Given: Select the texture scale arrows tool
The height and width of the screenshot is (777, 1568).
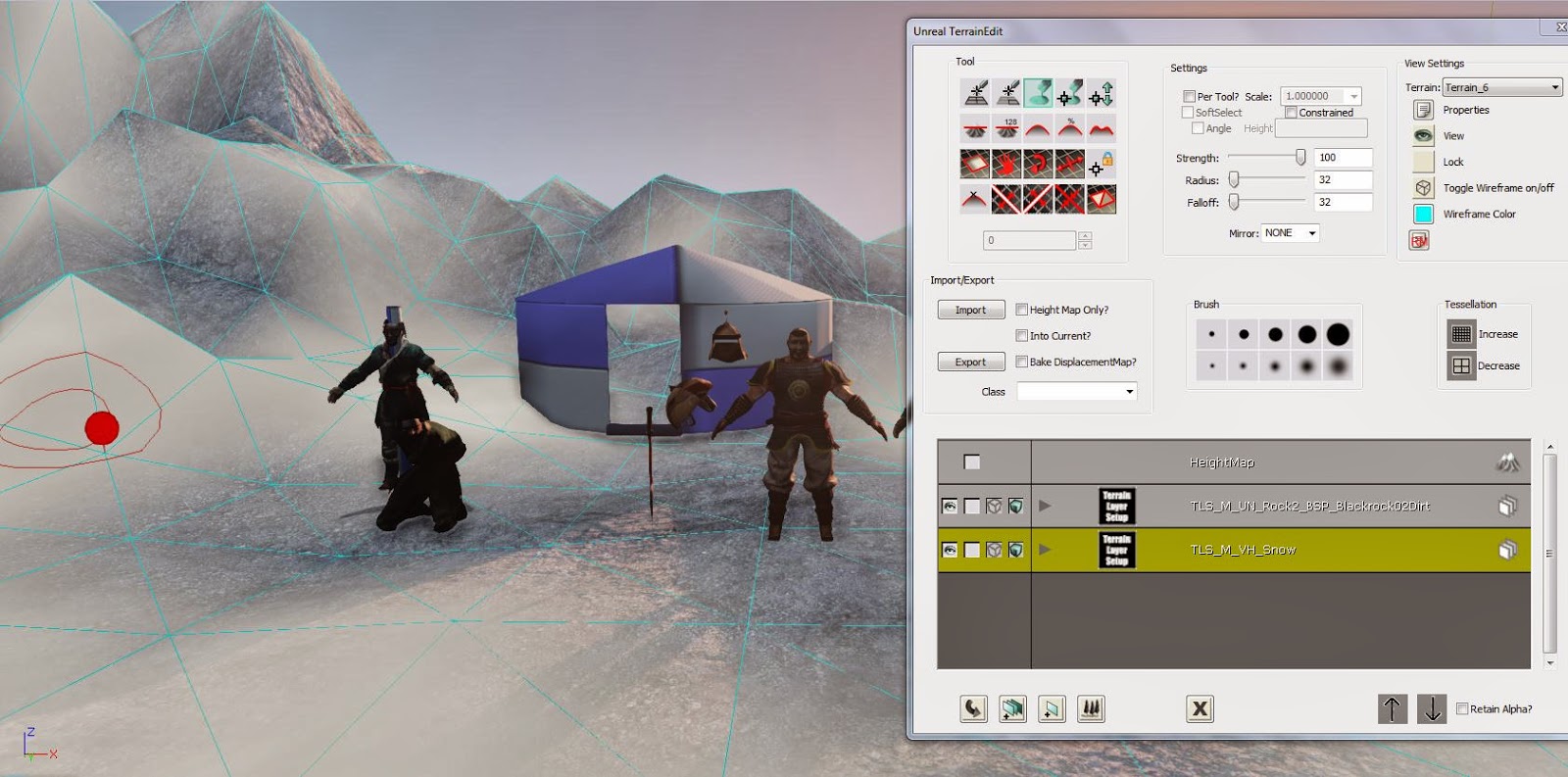Looking at the screenshot, I should 1069,164.
